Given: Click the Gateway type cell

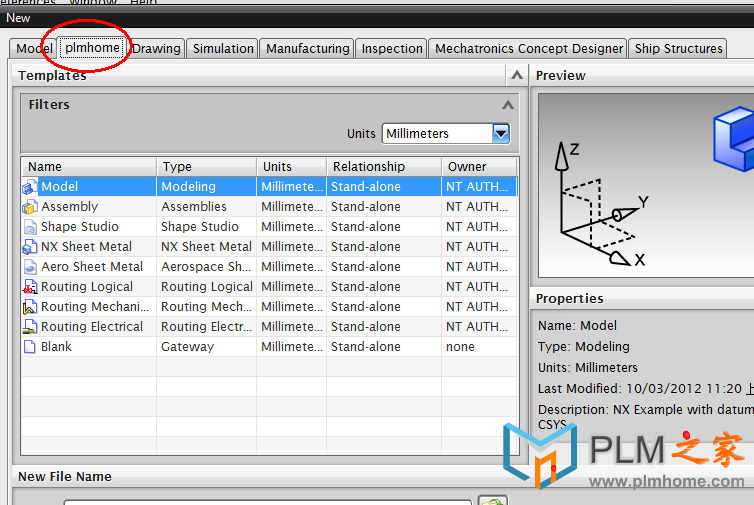Looking at the screenshot, I should (206, 347).
